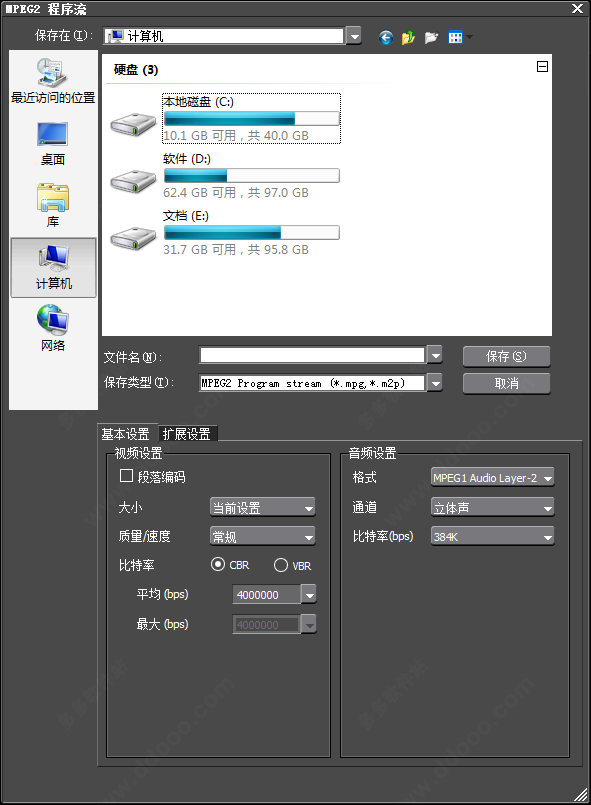Switch to the 扩展设置 tab
The height and width of the screenshot is (805, 591).
pos(187,434)
